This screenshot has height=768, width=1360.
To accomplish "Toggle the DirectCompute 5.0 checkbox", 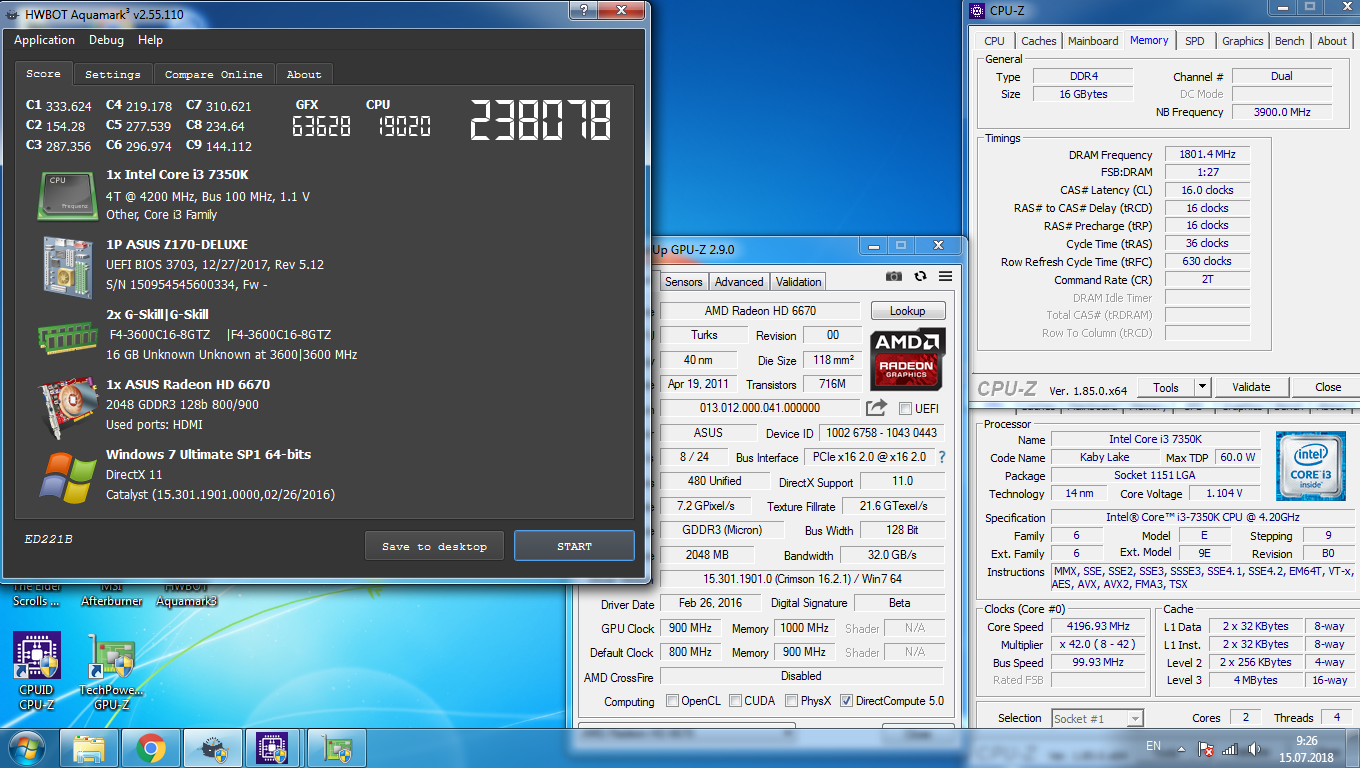I will [x=846, y=701].
